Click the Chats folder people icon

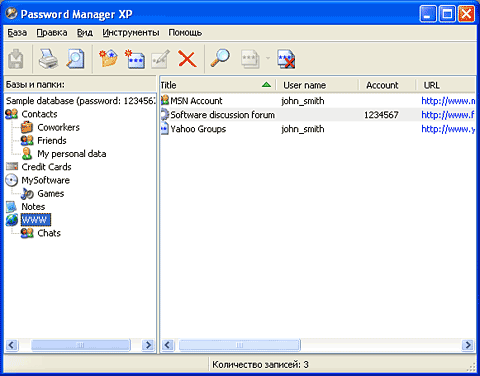coord(27,233)
